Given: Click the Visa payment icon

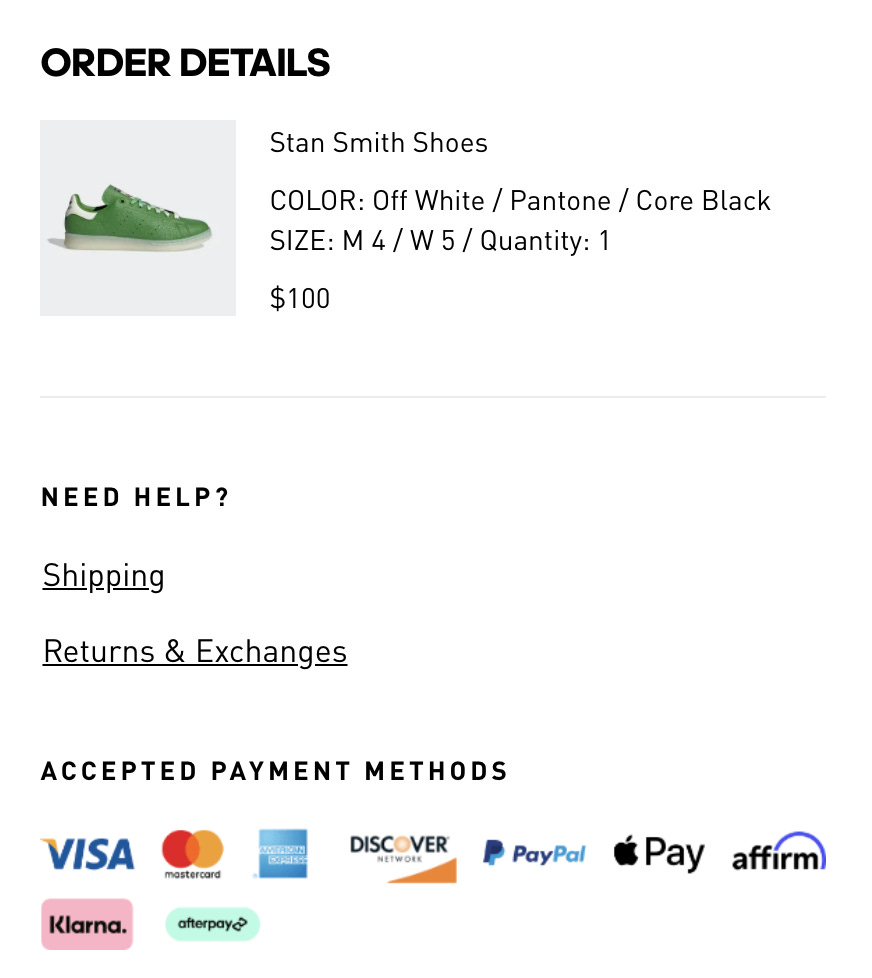Looking at the screenshot, I should click(87, 853).
